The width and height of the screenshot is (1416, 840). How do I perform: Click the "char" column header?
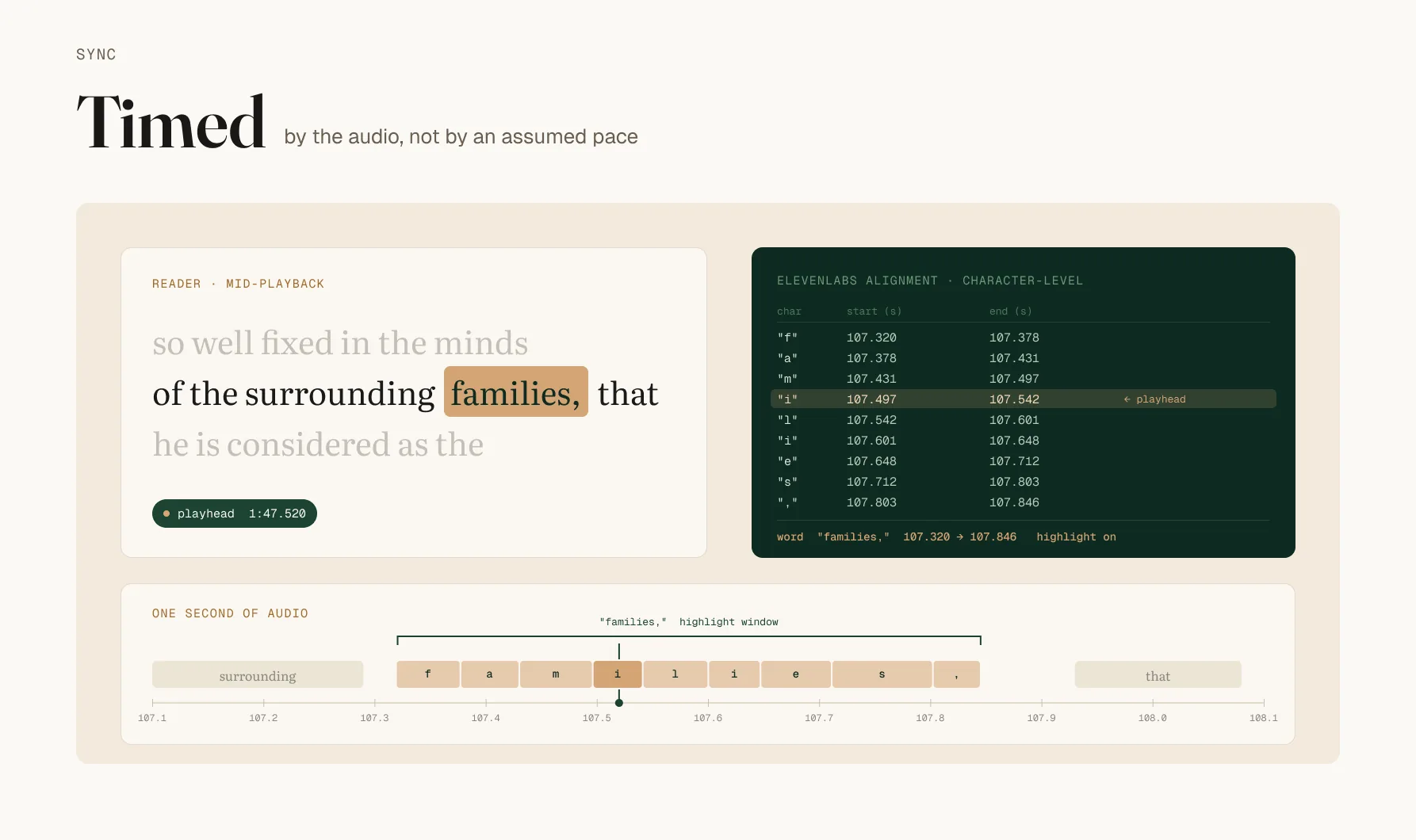[x=789, y=311]
